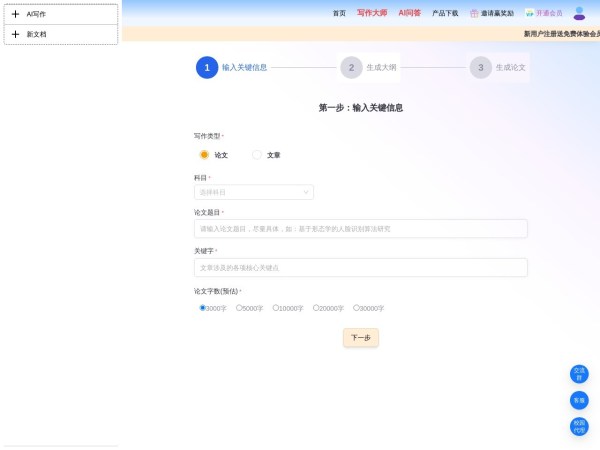Click the plus icon beside AI写作
600x450 pixels.
click(x=15, y=14)
